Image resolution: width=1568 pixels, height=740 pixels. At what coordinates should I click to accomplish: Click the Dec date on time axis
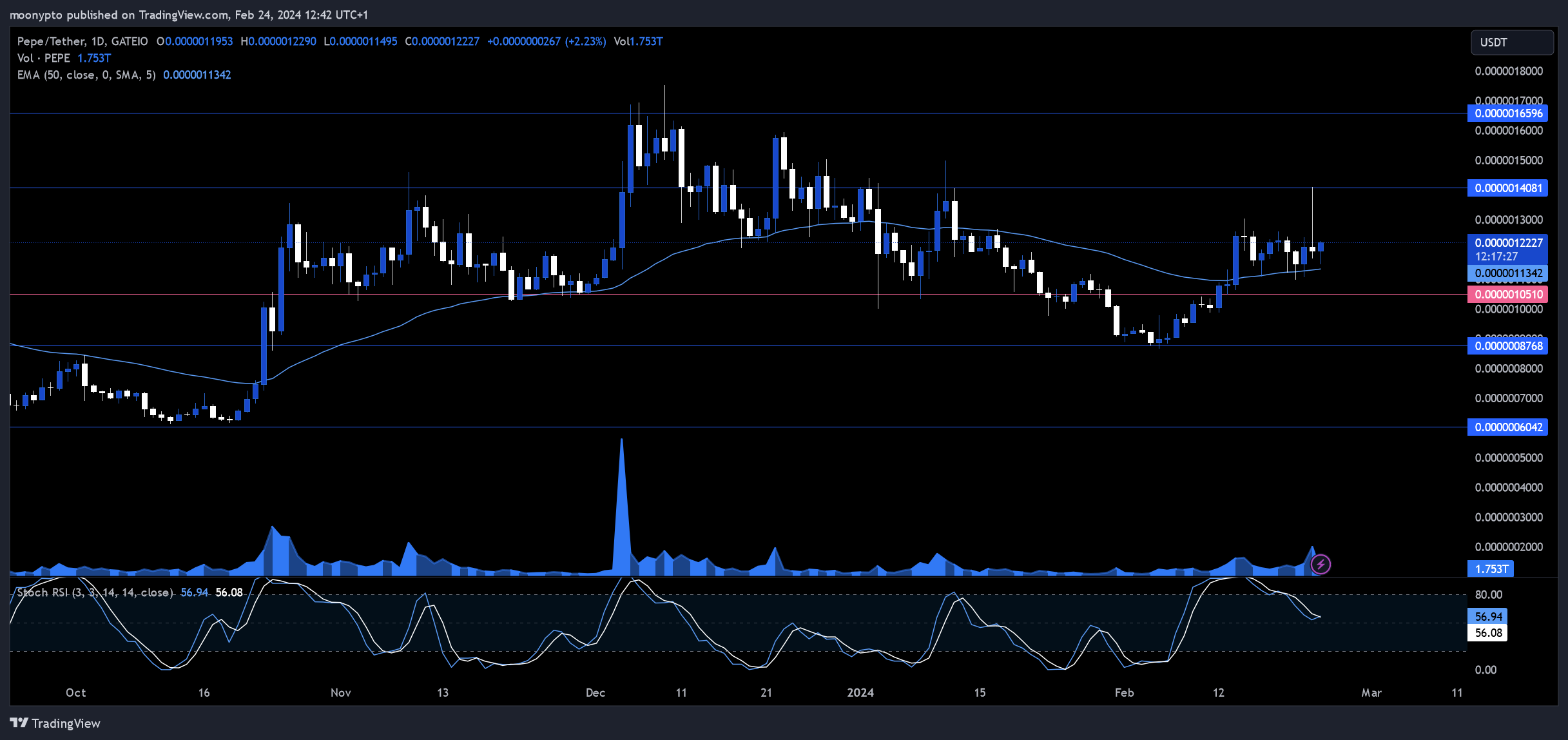coord(595,693)
